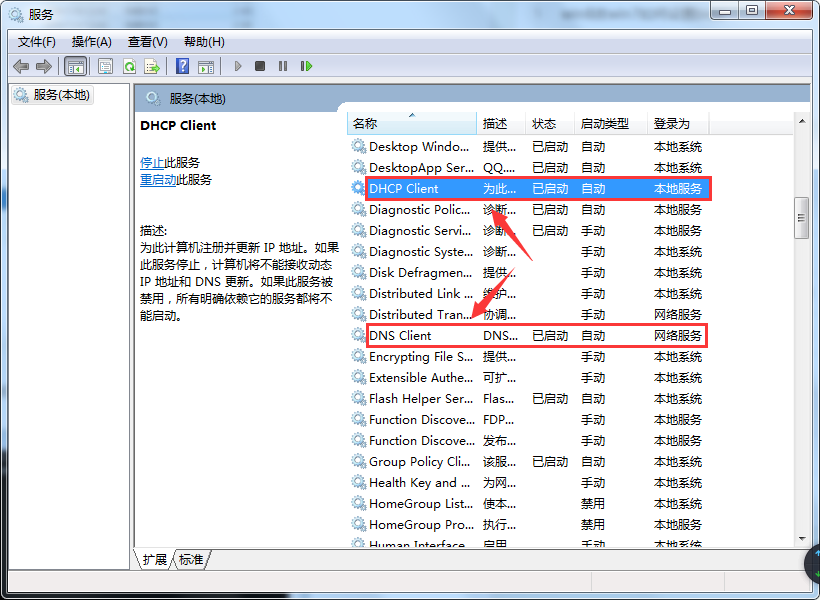Click the green Refresh toolbar icon
The height and width of the screenshot is (600, 820).
(x=129, y=66)
